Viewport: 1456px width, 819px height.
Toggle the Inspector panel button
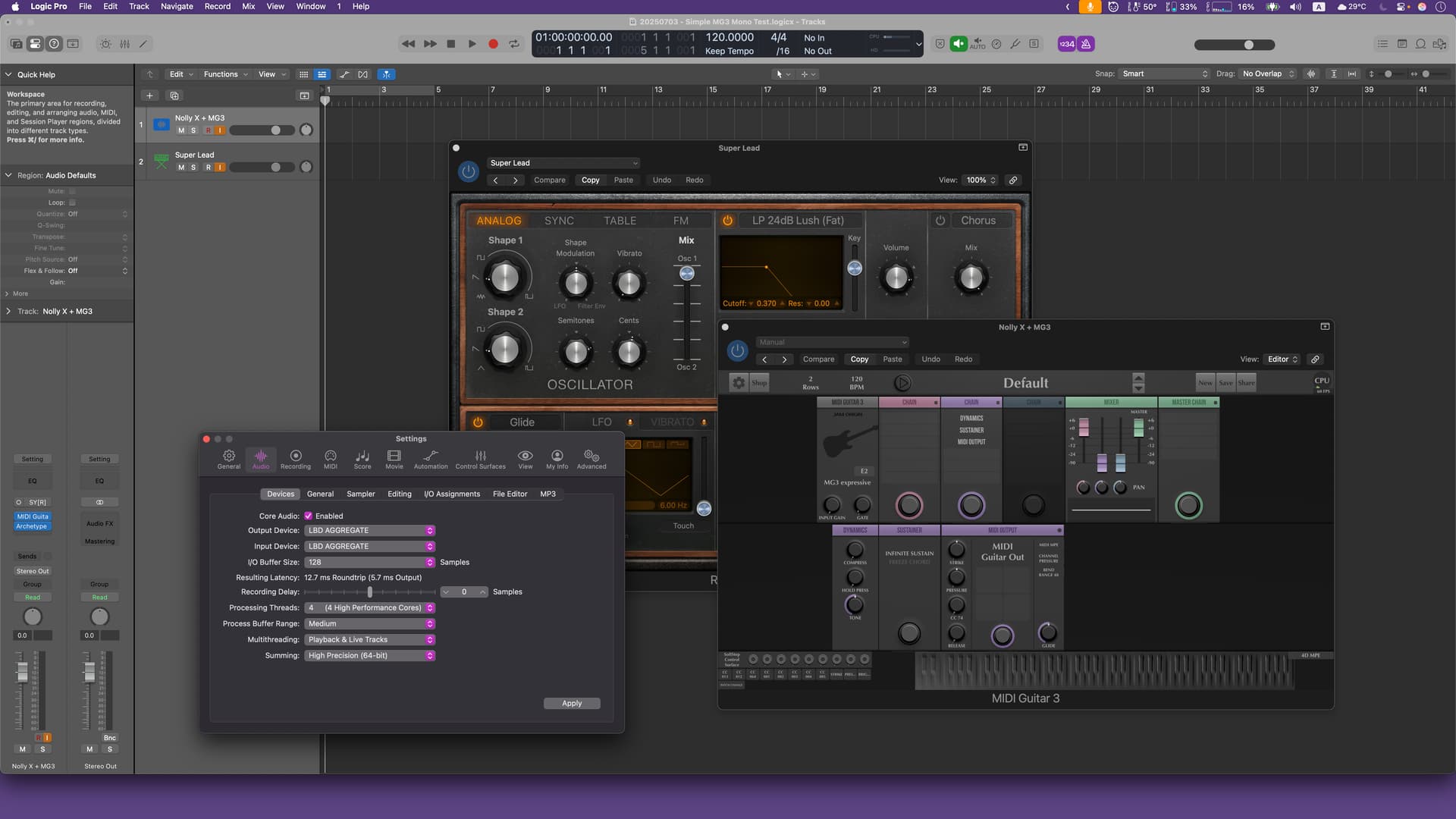[35, 44]
